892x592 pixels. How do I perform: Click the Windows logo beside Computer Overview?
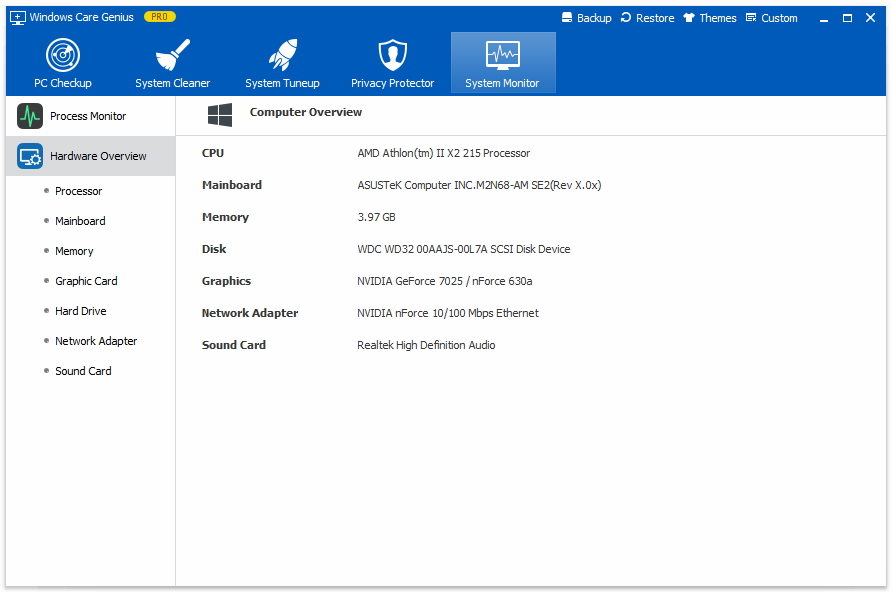click(x=220, y=115)
